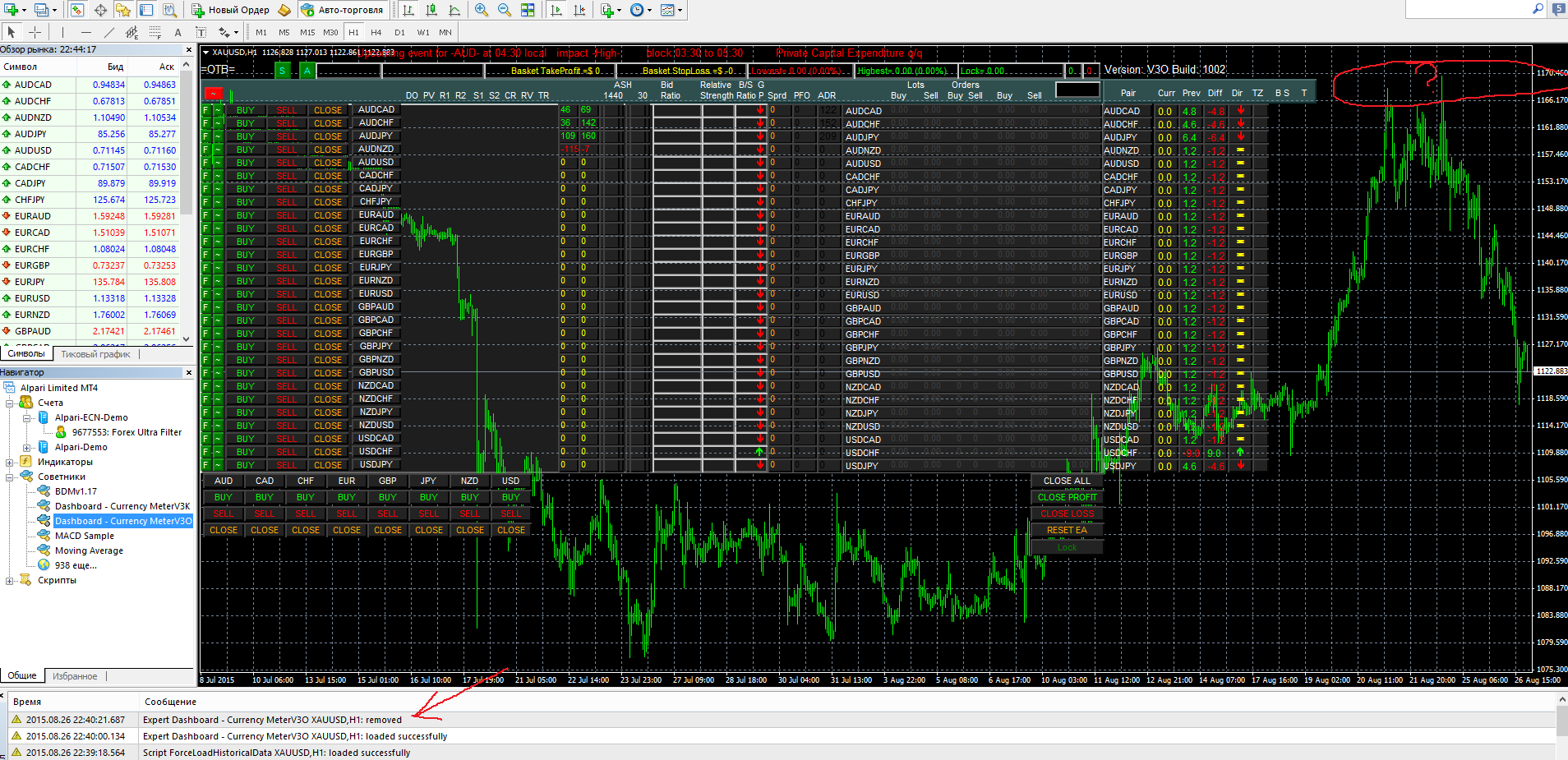This screenshot has height=760, width=1568.
Task: Enable chart shift icon
Action: click(x=579, y=10)
